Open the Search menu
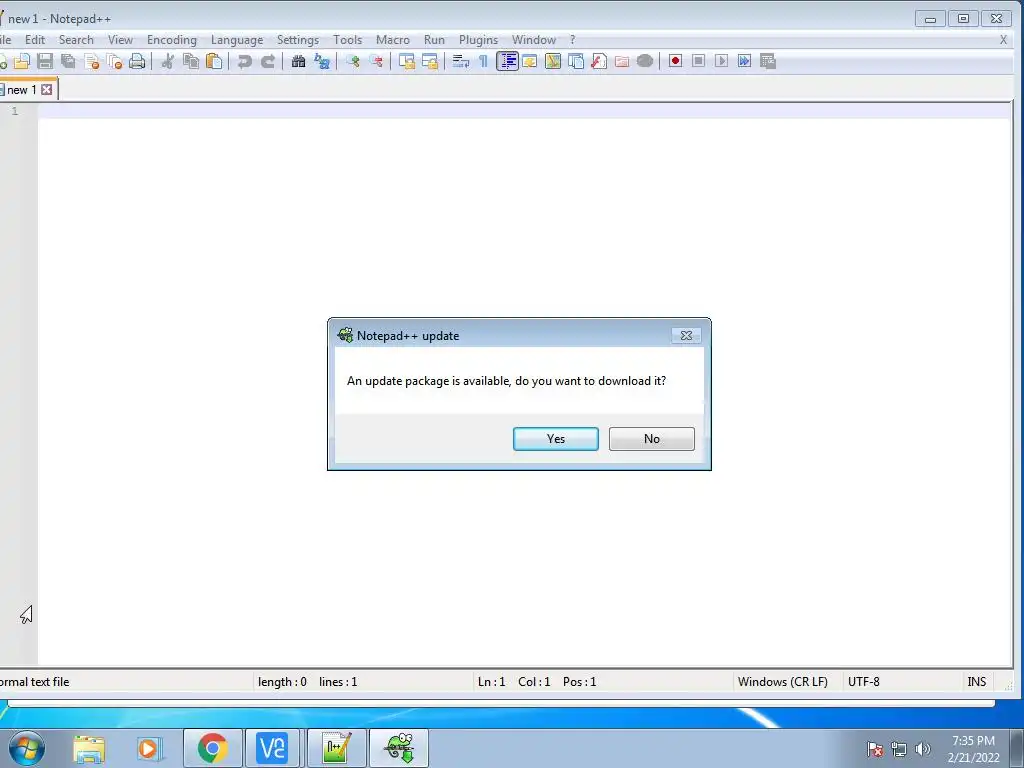The height and width of the screenshot is (768, 1024). tap(76, 40)
